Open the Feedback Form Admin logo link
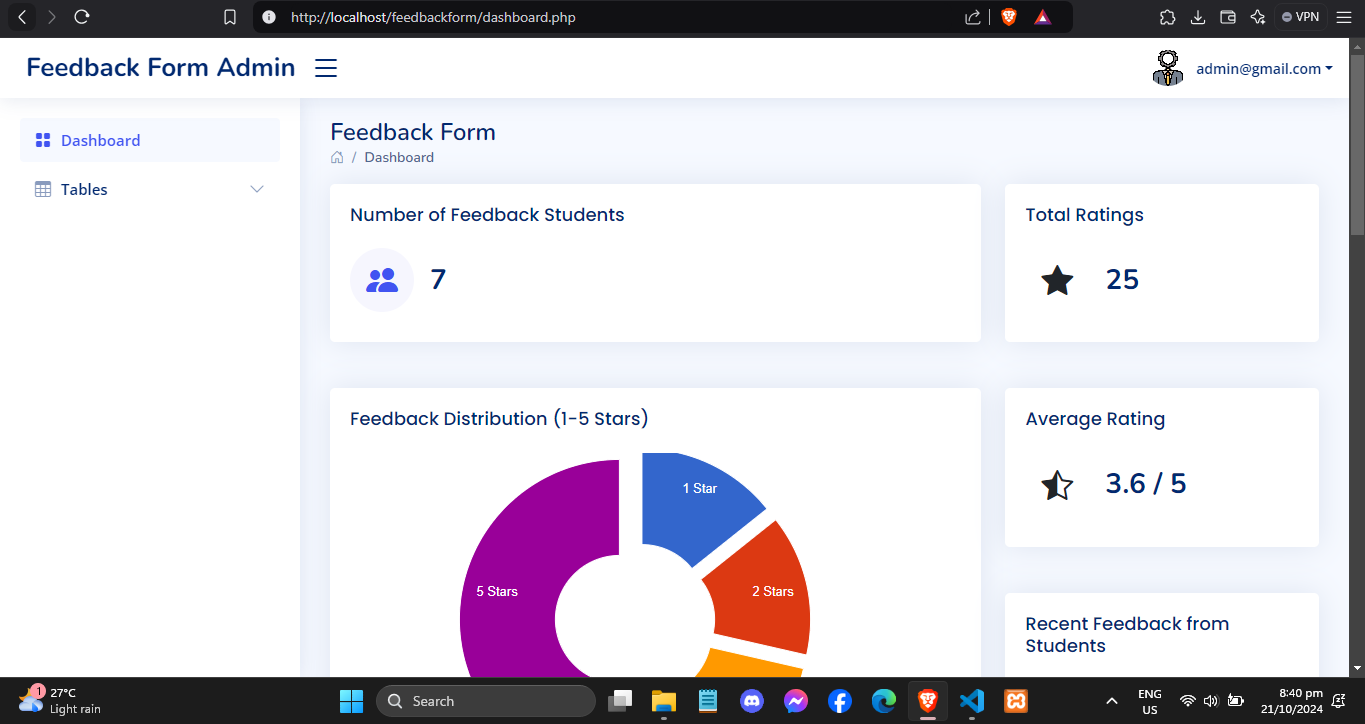1365x724 pixels. click(x=161, y=67)
